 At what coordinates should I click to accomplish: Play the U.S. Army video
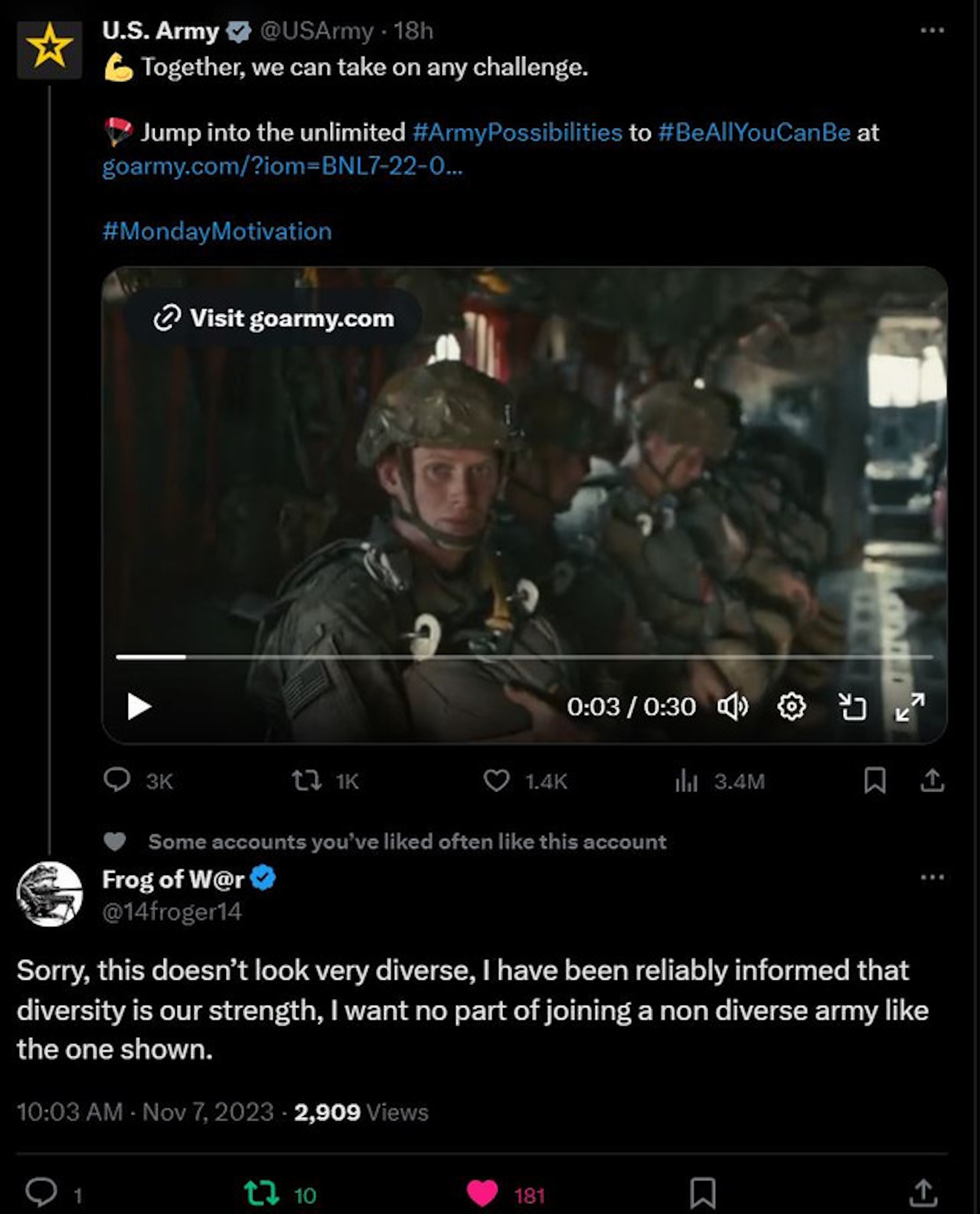139,707
